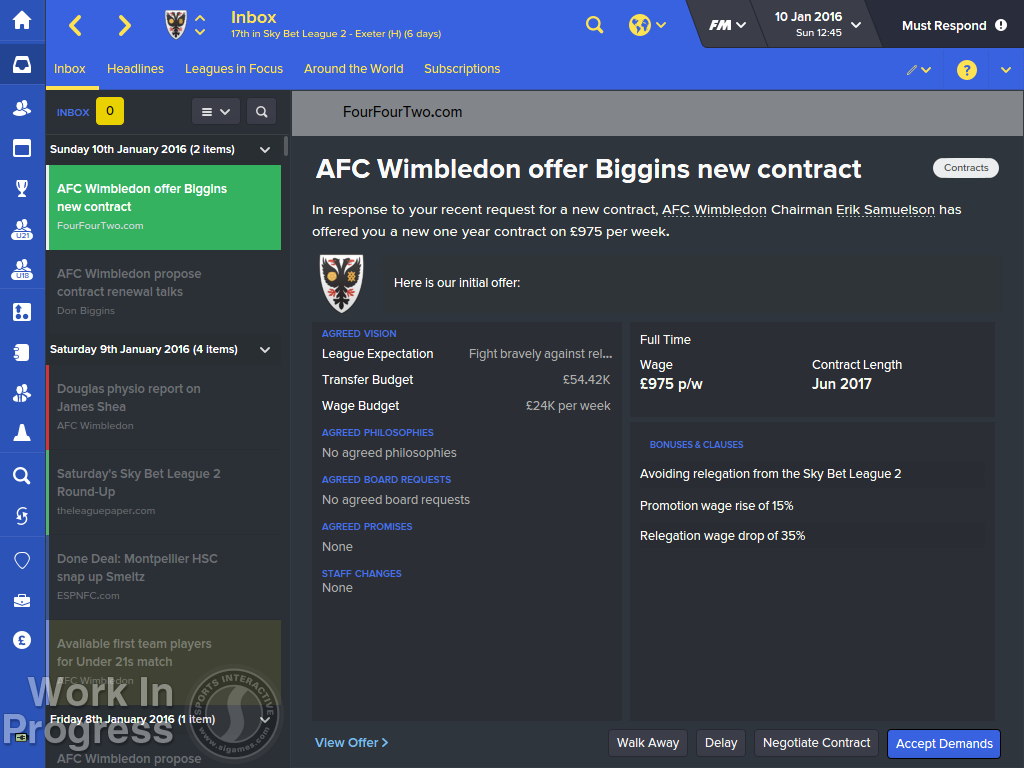Open the Under 21s squad icon
Screen dimensions: 1024x768
coord(22,229)
